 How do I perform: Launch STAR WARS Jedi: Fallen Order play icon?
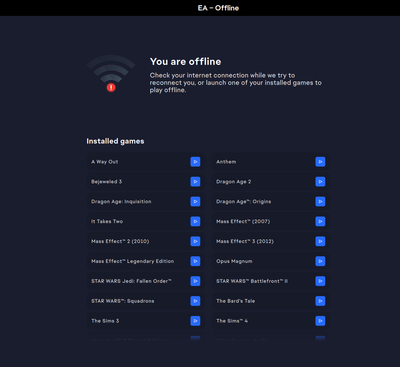(195, 281)
